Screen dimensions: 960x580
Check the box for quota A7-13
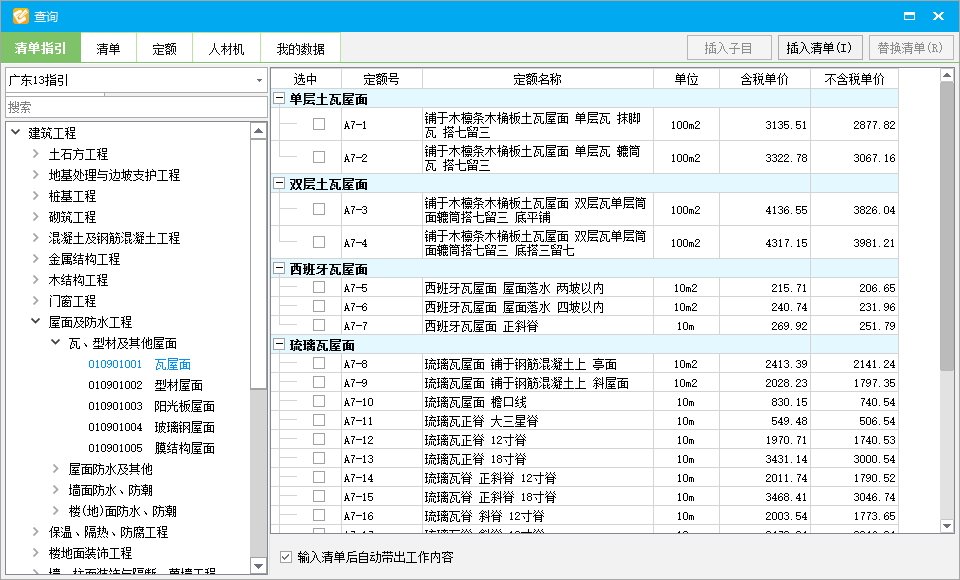point(319,458)
